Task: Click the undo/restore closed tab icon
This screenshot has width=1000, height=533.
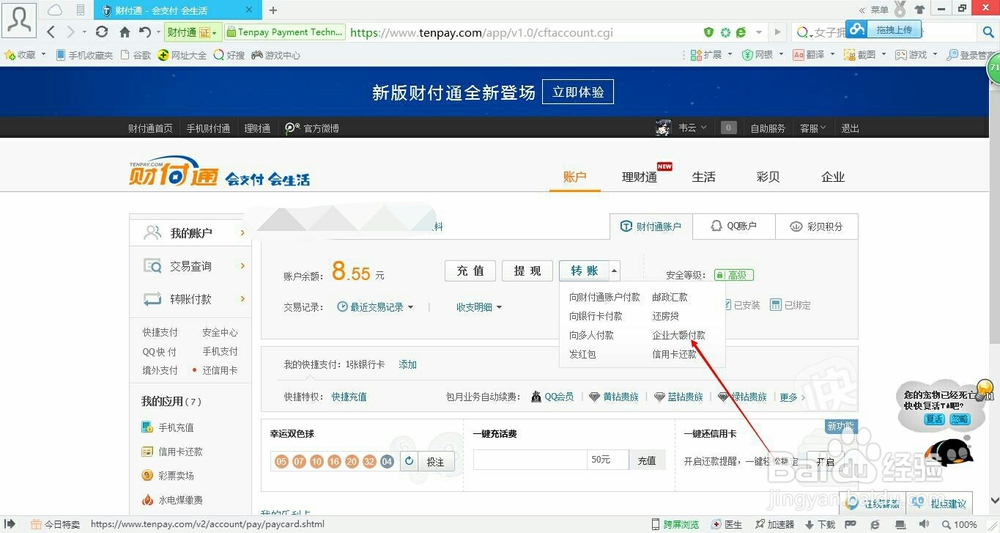Action: point(145,32)
